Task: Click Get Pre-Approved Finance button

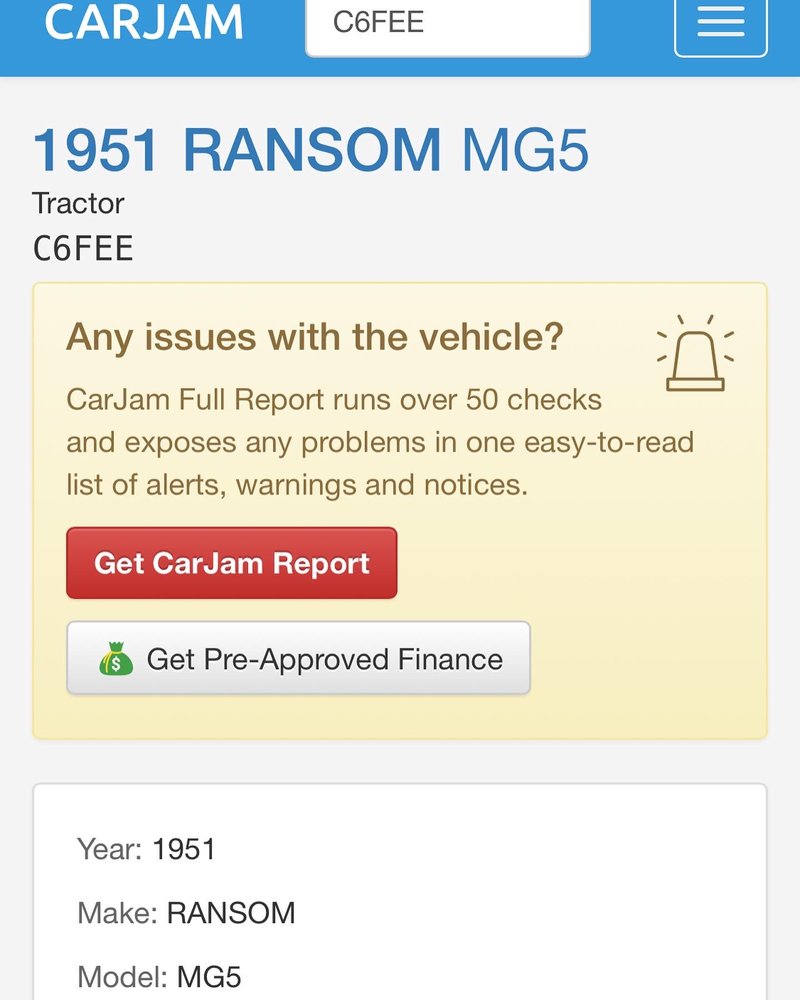Action: 299,658
